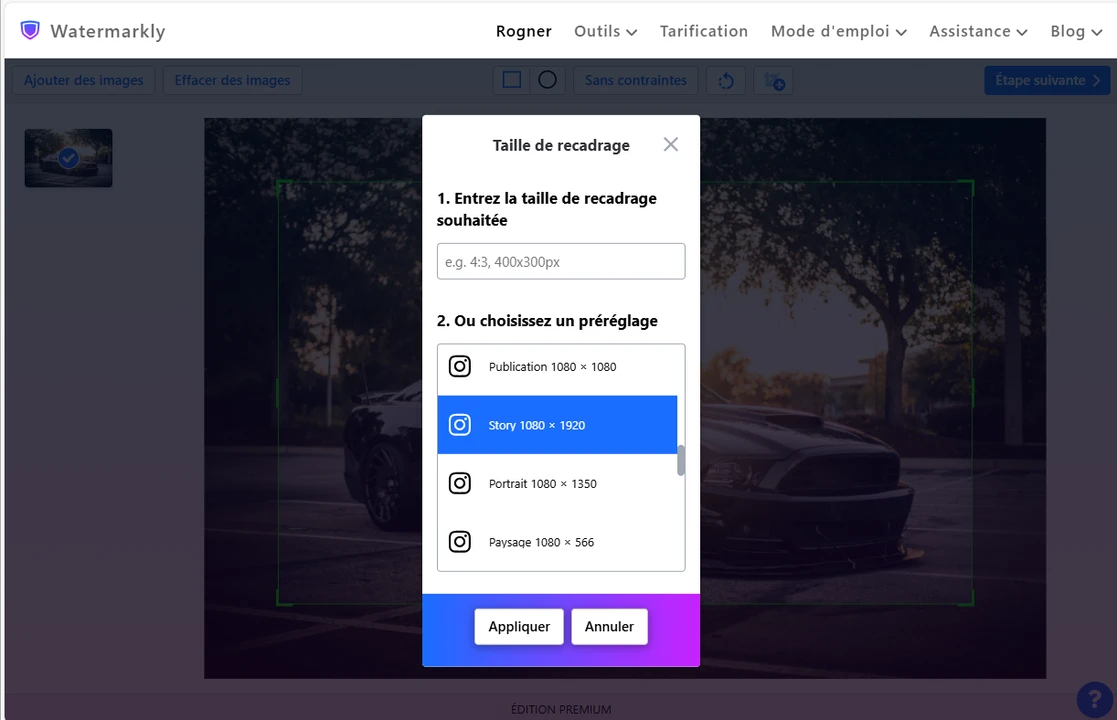This screenshot has width=1117, height=720.
Task: Expand the Blog dropdown menu
Action: [x=1076, y=31]
